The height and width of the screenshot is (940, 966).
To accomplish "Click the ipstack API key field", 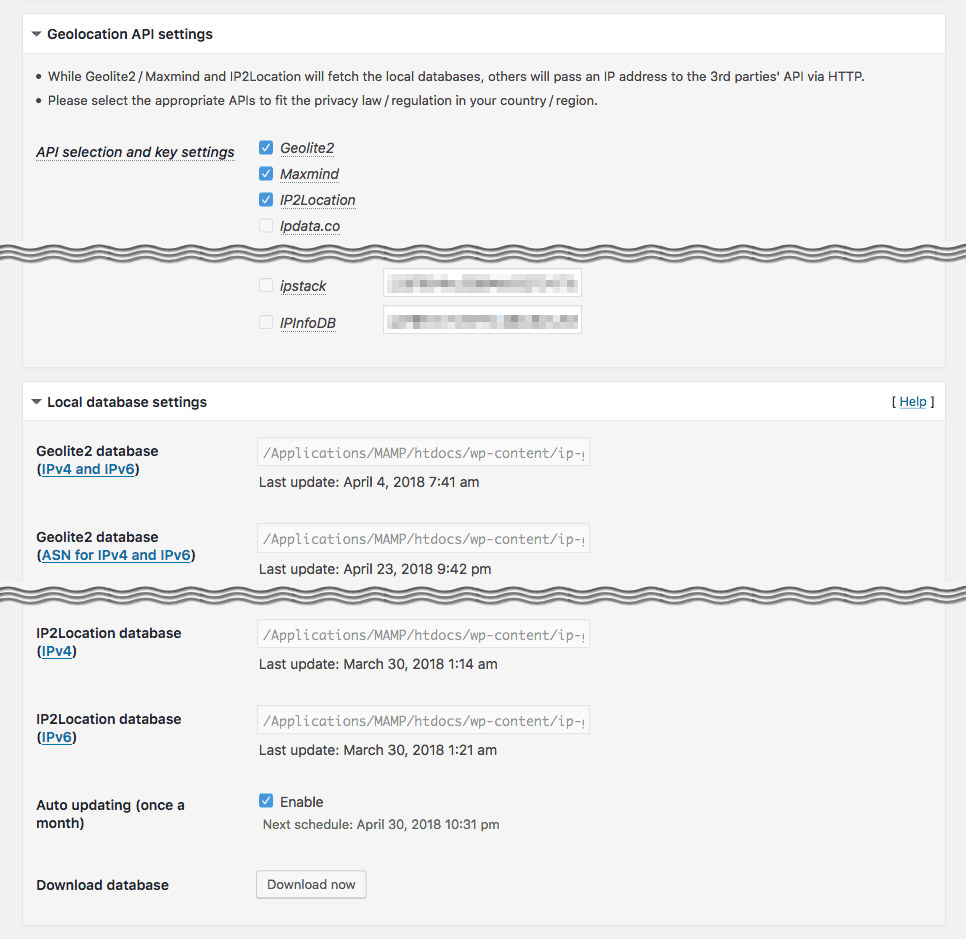I will point(482,284).
